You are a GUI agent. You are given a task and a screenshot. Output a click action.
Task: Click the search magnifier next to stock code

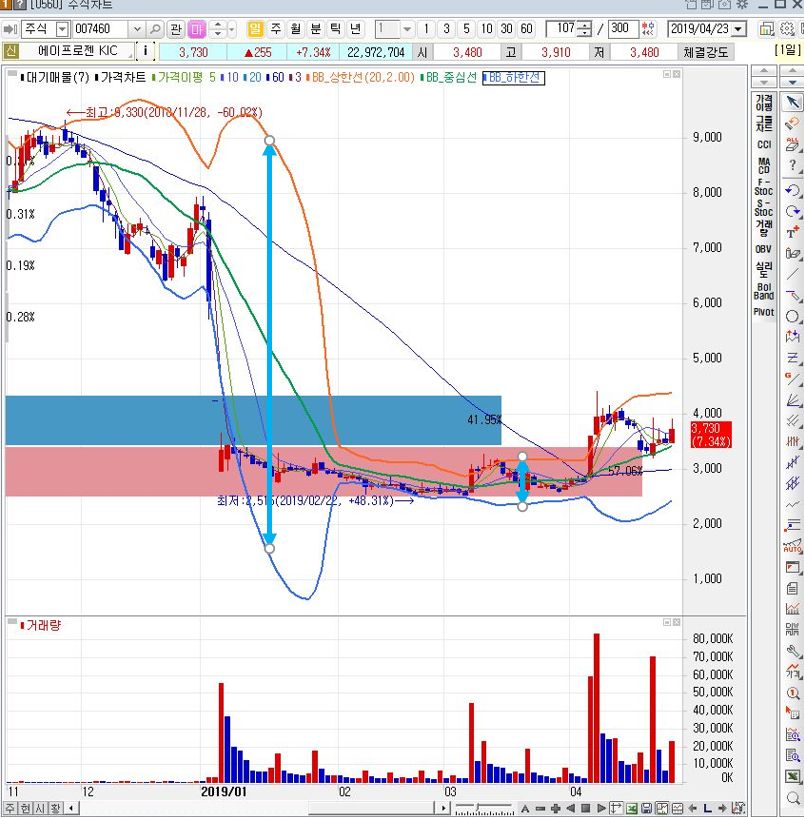154,29
